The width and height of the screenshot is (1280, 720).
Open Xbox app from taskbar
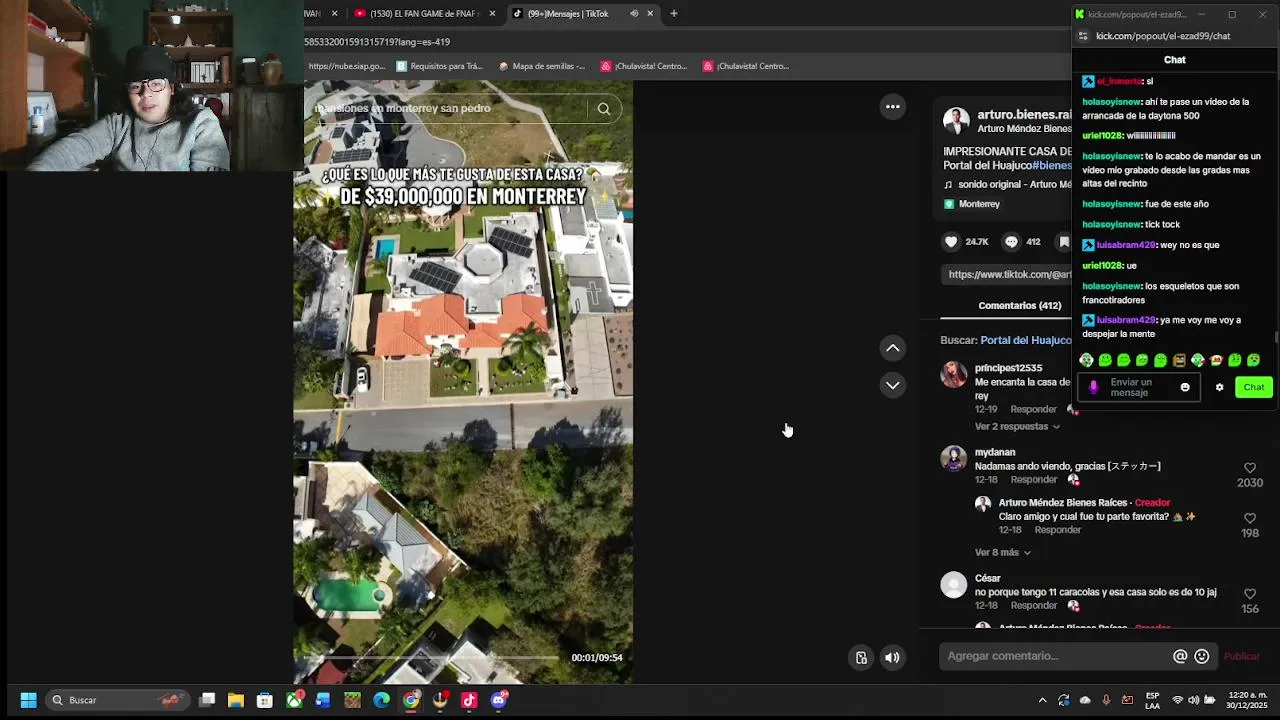point(294,700)
